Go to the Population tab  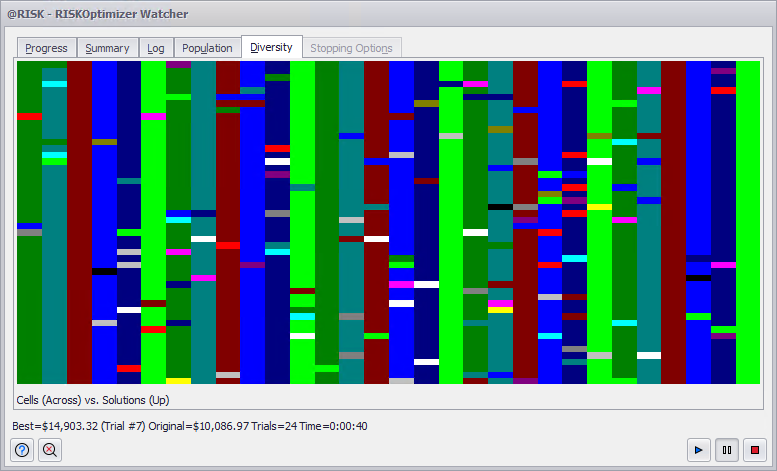pyautogui.click(x=207, y=48)
